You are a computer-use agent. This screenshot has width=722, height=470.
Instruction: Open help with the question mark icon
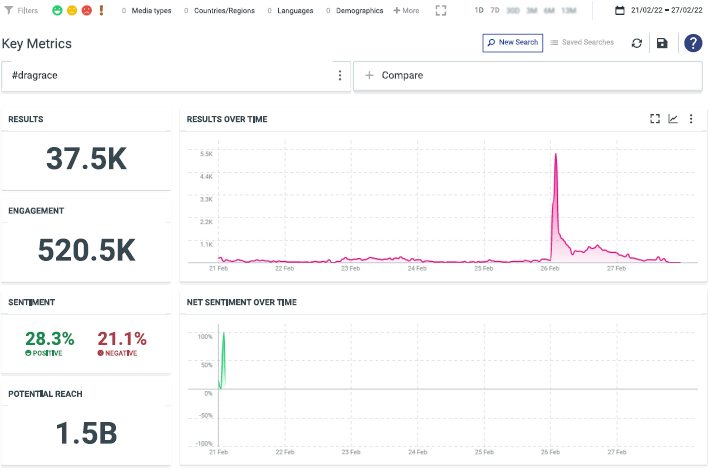pos(693,43)
